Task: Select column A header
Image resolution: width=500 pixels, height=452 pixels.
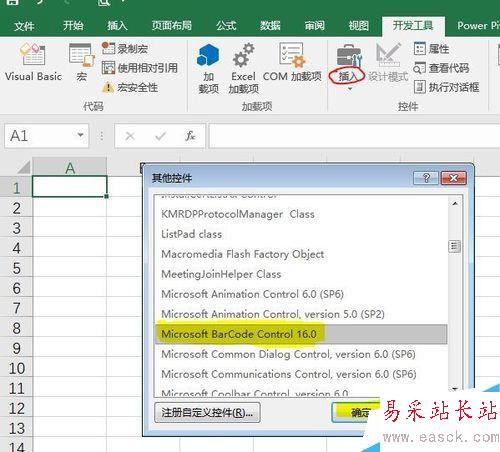Action: pyautogui.click(x=70, y=167)
